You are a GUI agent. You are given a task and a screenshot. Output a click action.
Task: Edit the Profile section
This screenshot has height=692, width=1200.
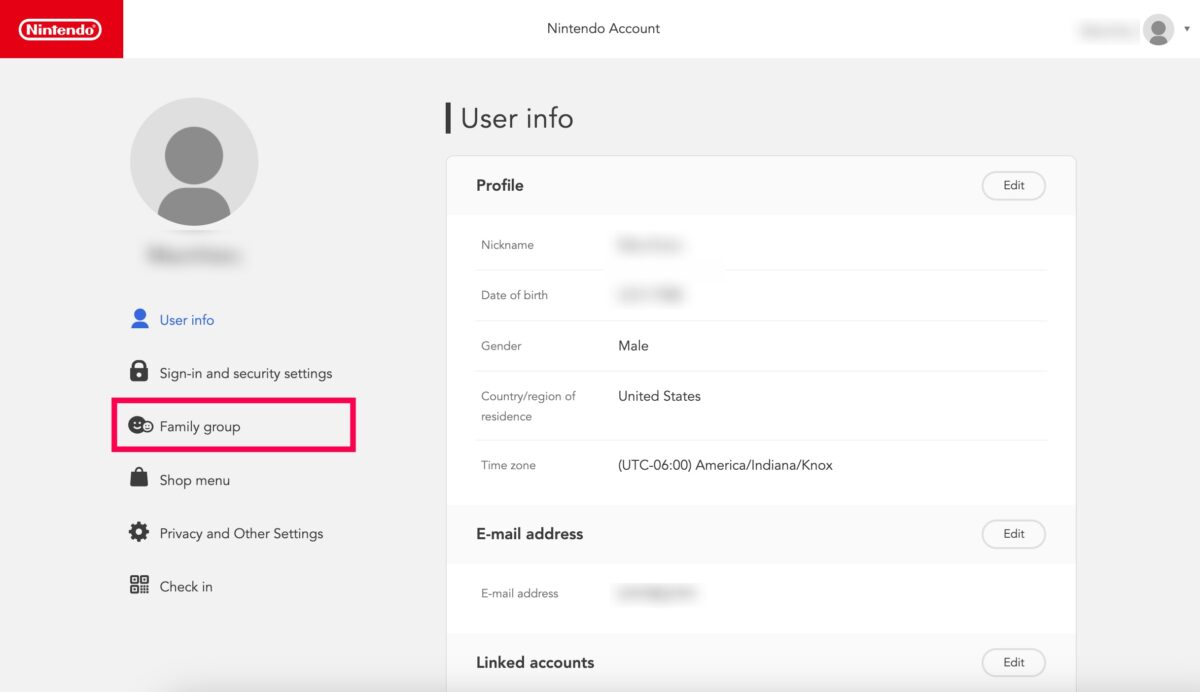(1014, 185)
